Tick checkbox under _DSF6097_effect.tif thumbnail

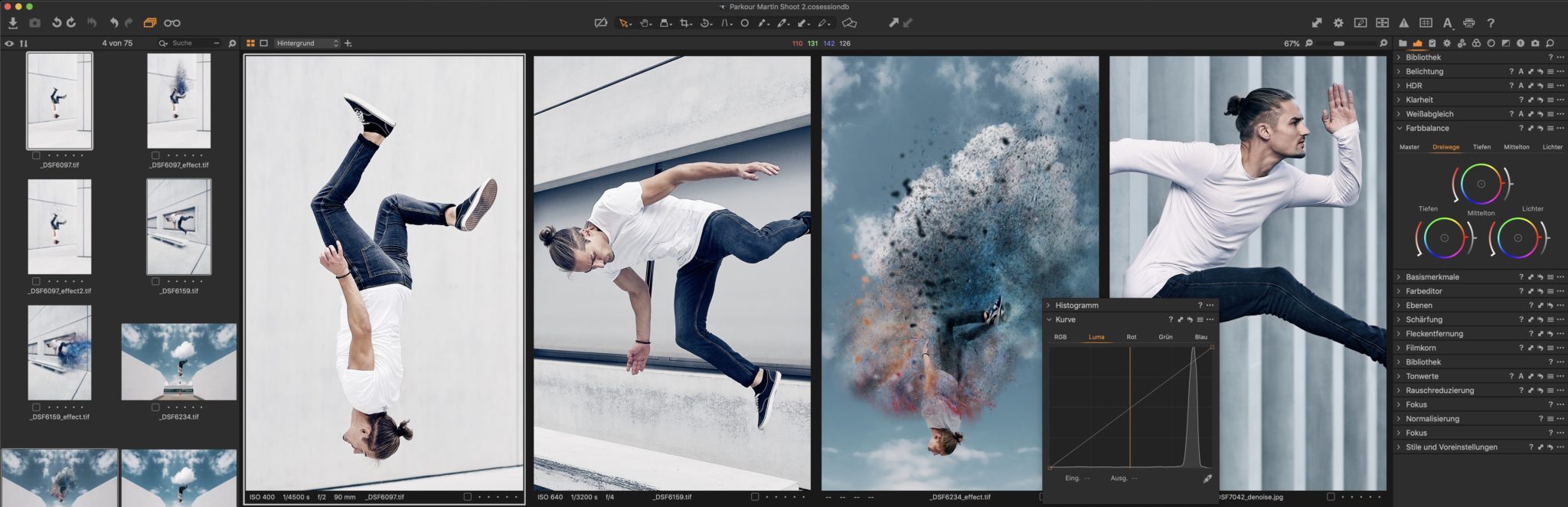click(155, 155)
